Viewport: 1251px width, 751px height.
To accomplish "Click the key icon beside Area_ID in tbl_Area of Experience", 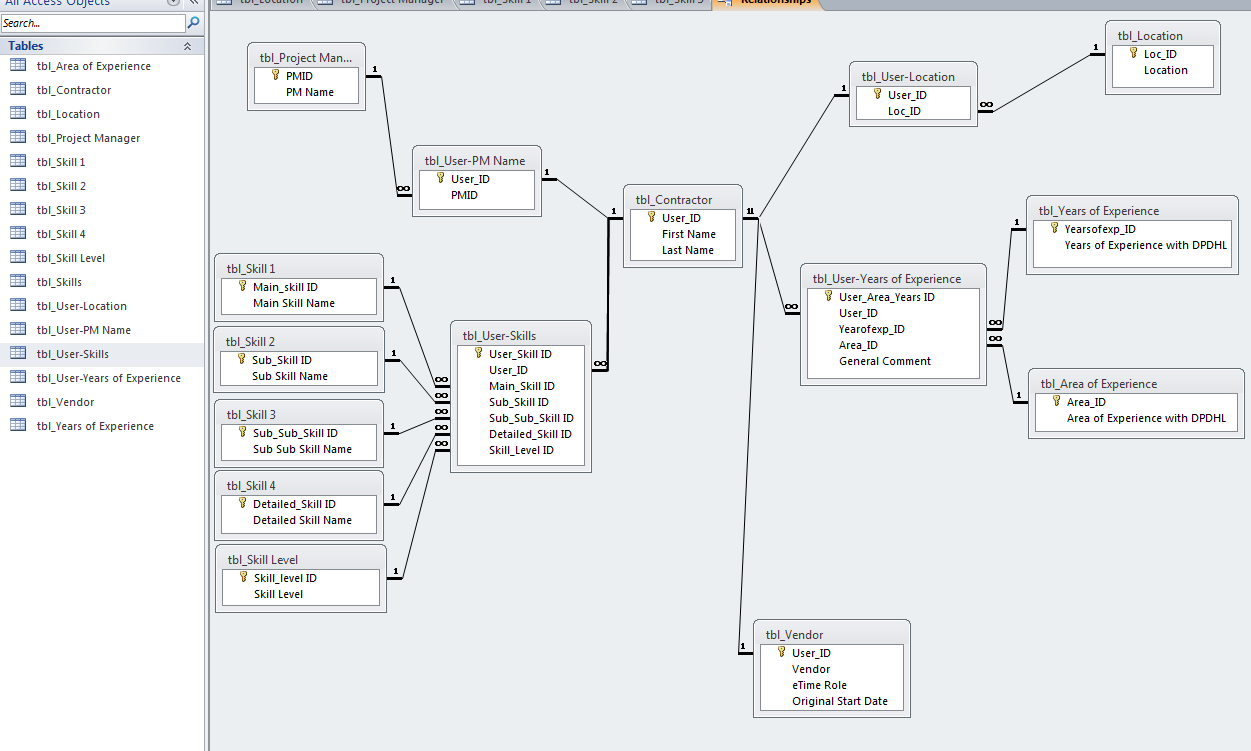I will [x=1056, y=401].
